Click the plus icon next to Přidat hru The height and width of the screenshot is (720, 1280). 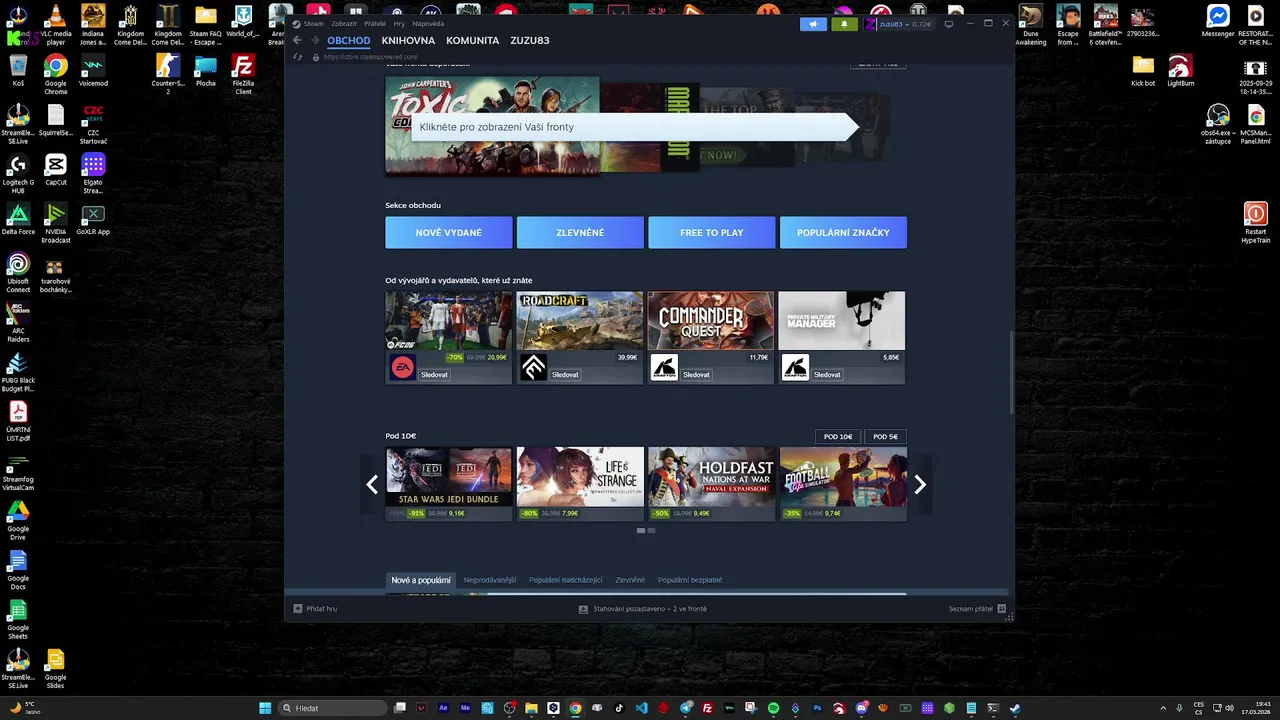click(298, 608)
